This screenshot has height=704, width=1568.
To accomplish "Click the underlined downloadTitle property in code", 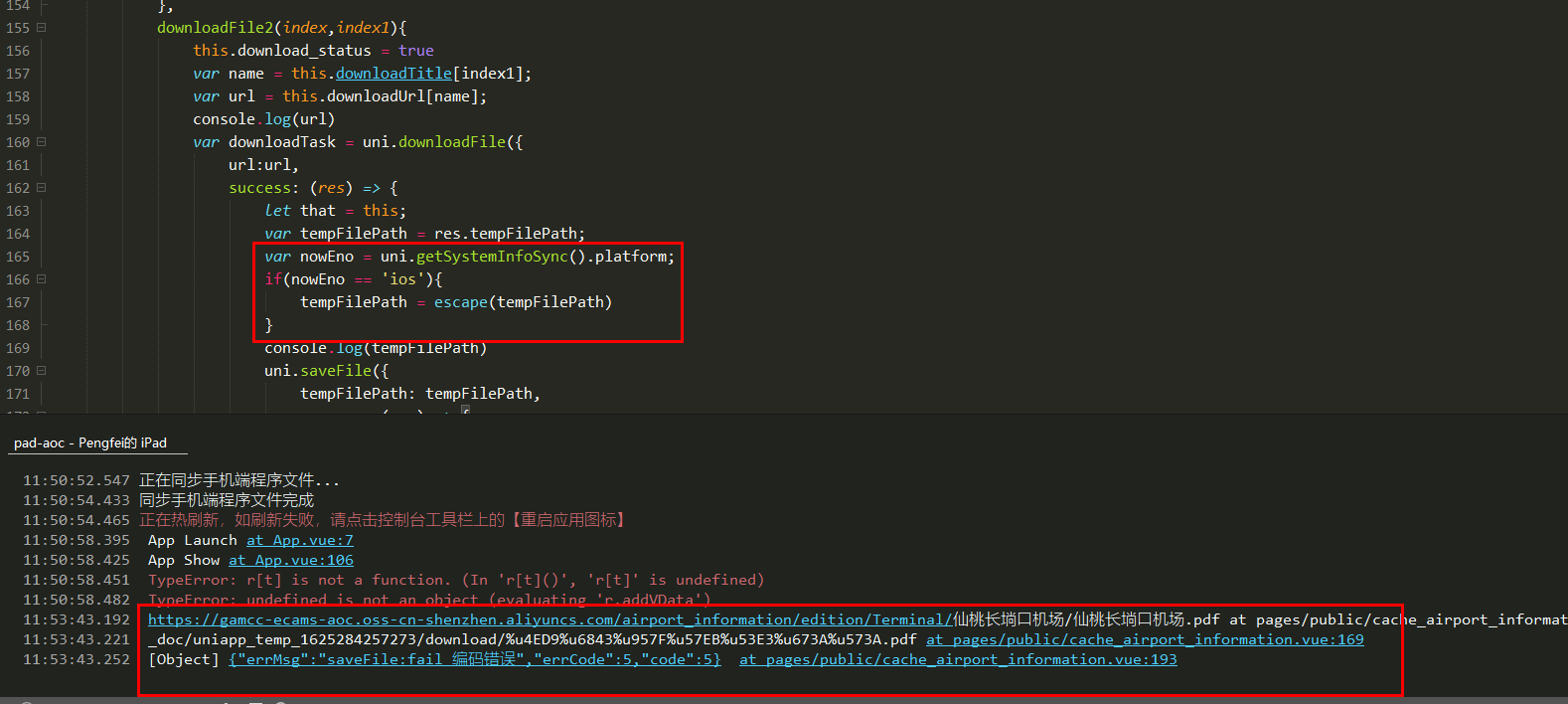I will click(392, 74).
